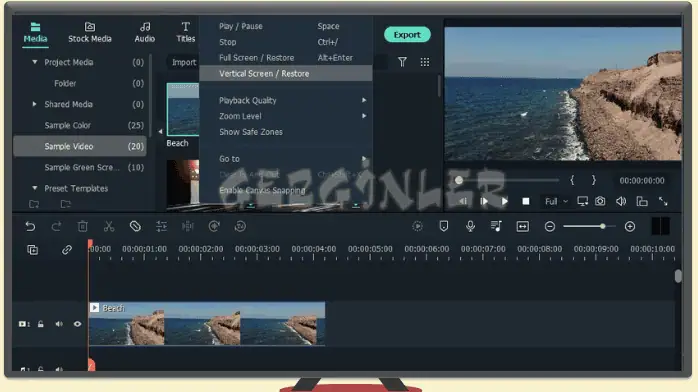This screenshot has width=698, height=392.
Task: Split the clip with the scissors icon
Action: (109, 226)
